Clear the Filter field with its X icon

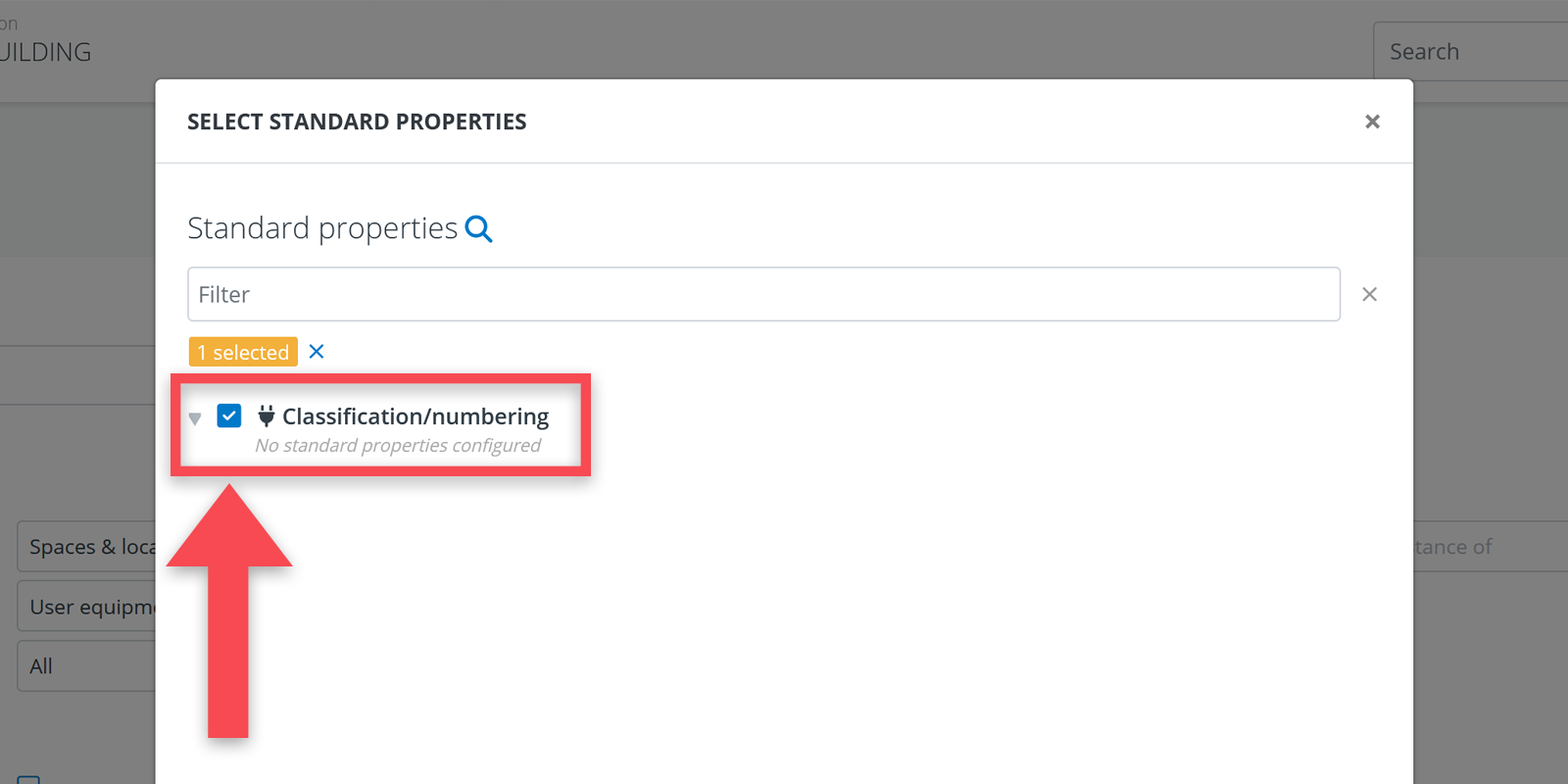pos(1369,294)
